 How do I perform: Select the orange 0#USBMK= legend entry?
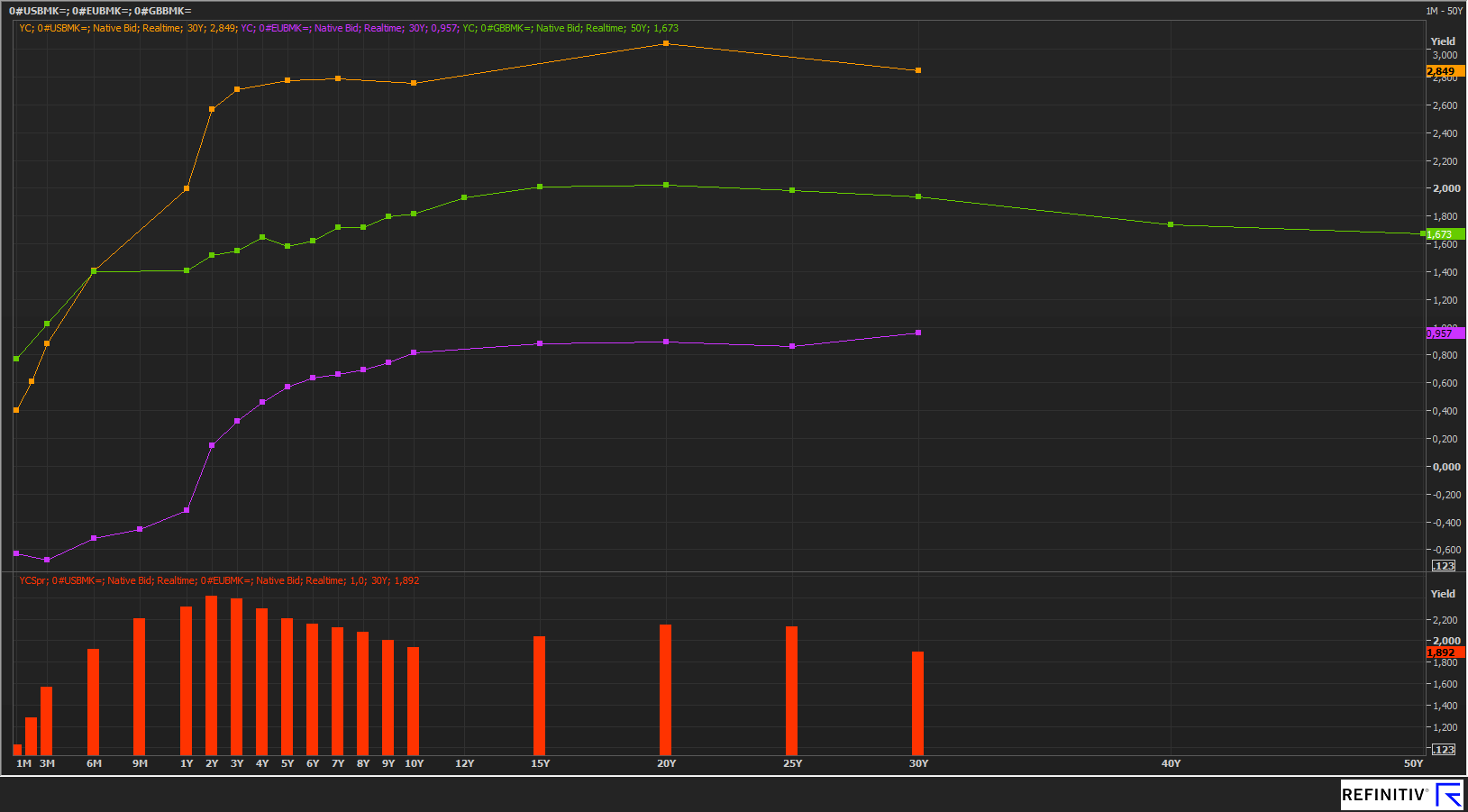128,28
